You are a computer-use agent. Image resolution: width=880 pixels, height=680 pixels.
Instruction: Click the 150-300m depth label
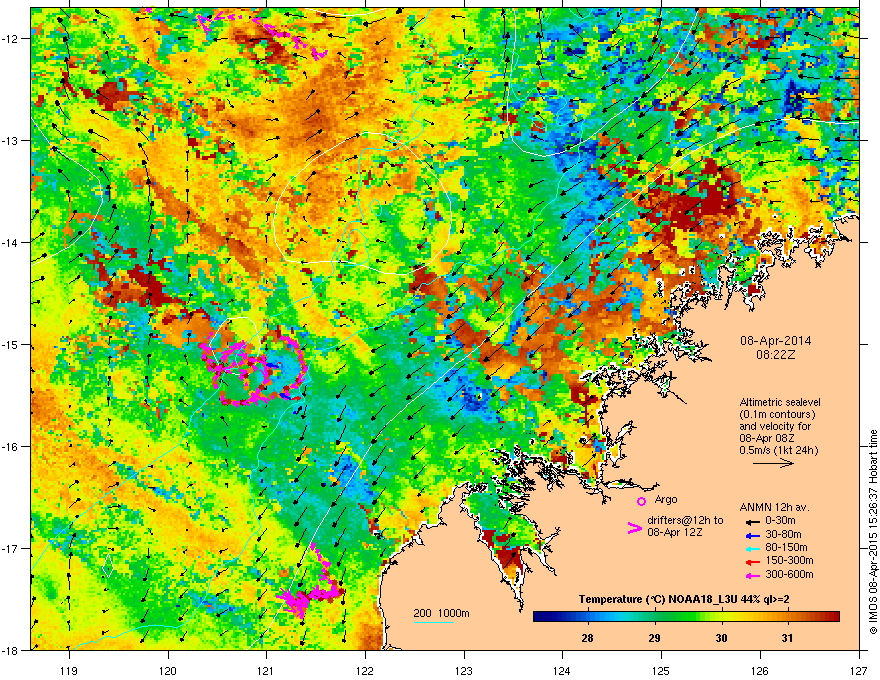pyautogui.click(x=789, y=560)
